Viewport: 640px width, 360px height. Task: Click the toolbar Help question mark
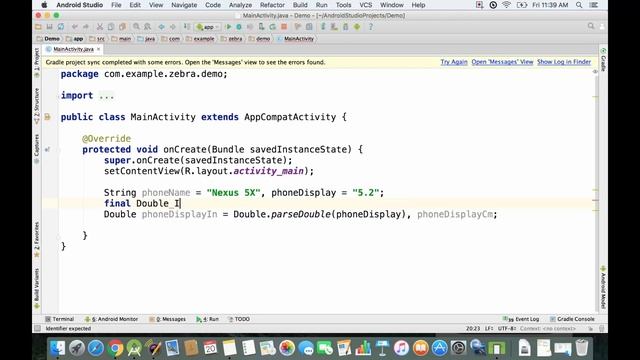(x=371, y=27)
